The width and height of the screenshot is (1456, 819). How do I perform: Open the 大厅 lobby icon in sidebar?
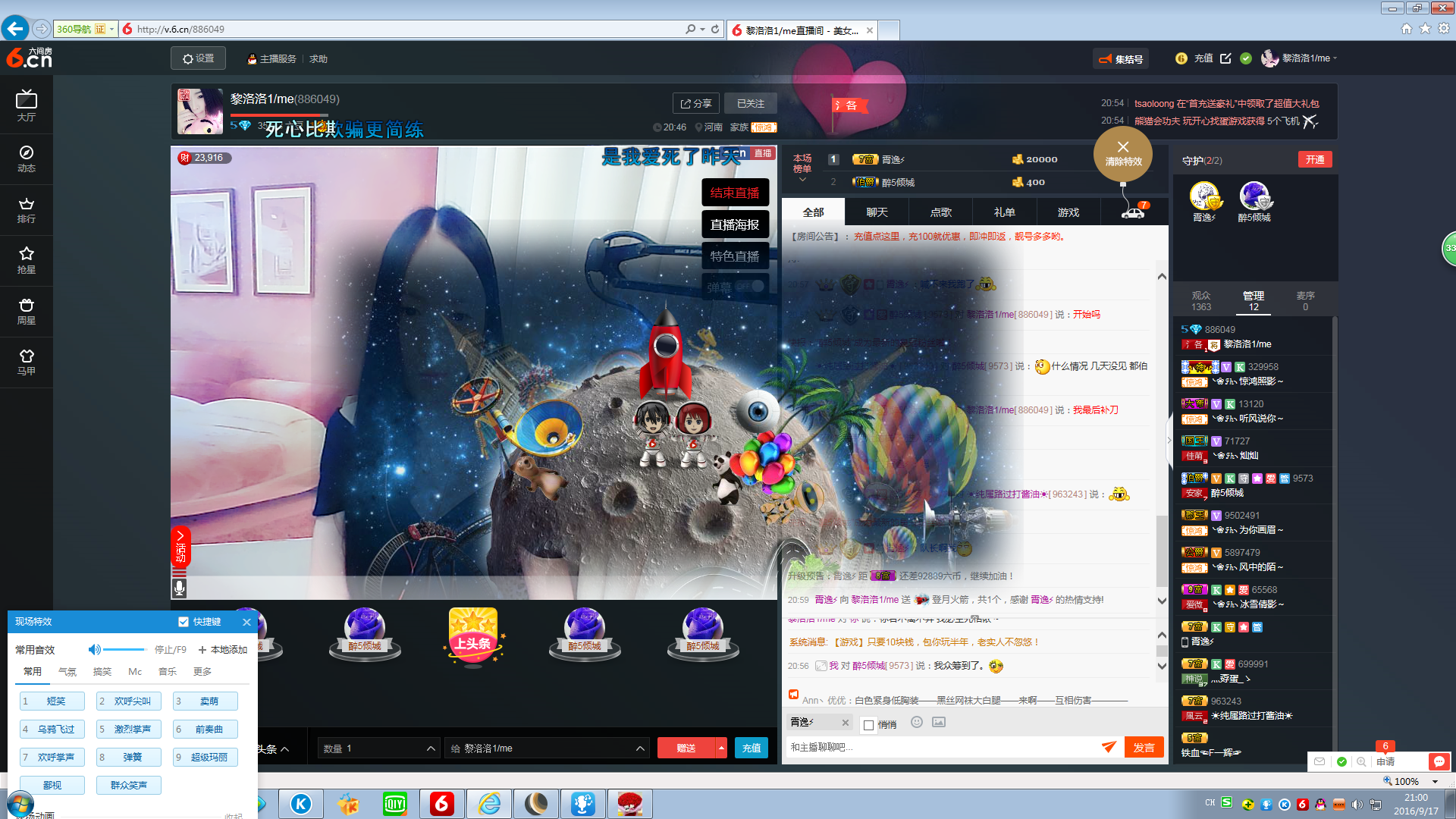tap(27, 105)
